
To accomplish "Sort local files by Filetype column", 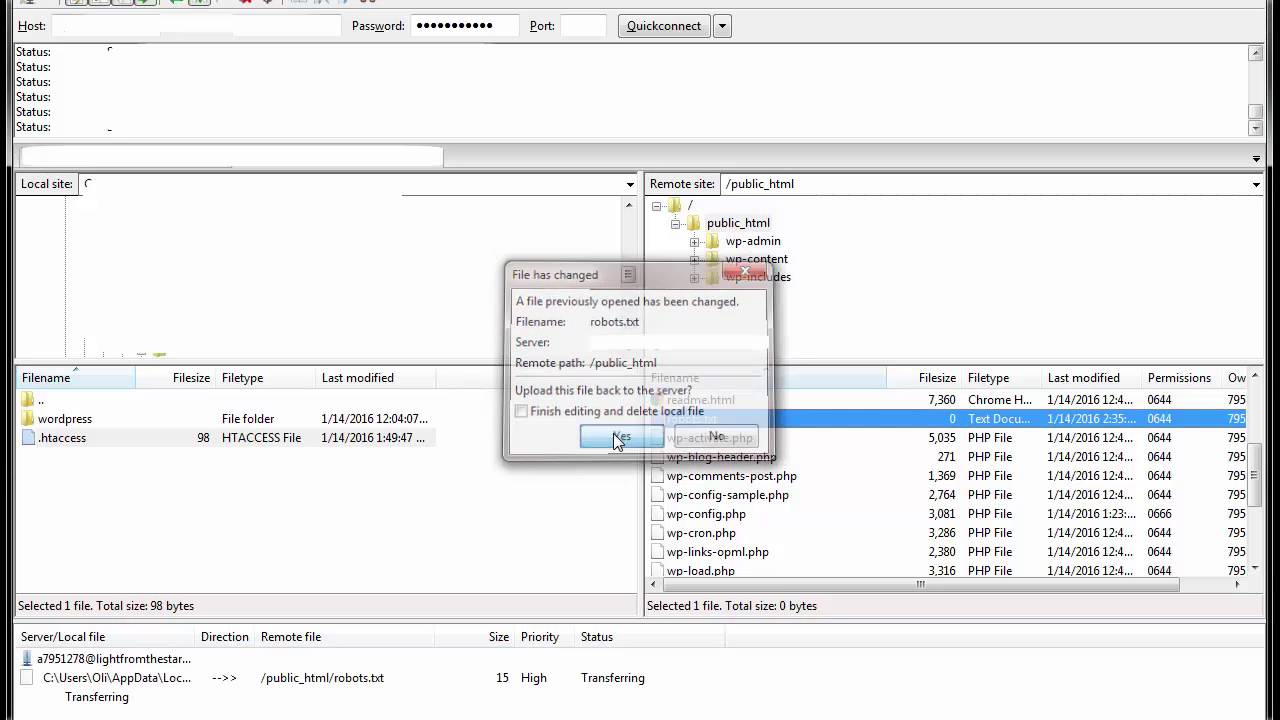I will 266,378.
